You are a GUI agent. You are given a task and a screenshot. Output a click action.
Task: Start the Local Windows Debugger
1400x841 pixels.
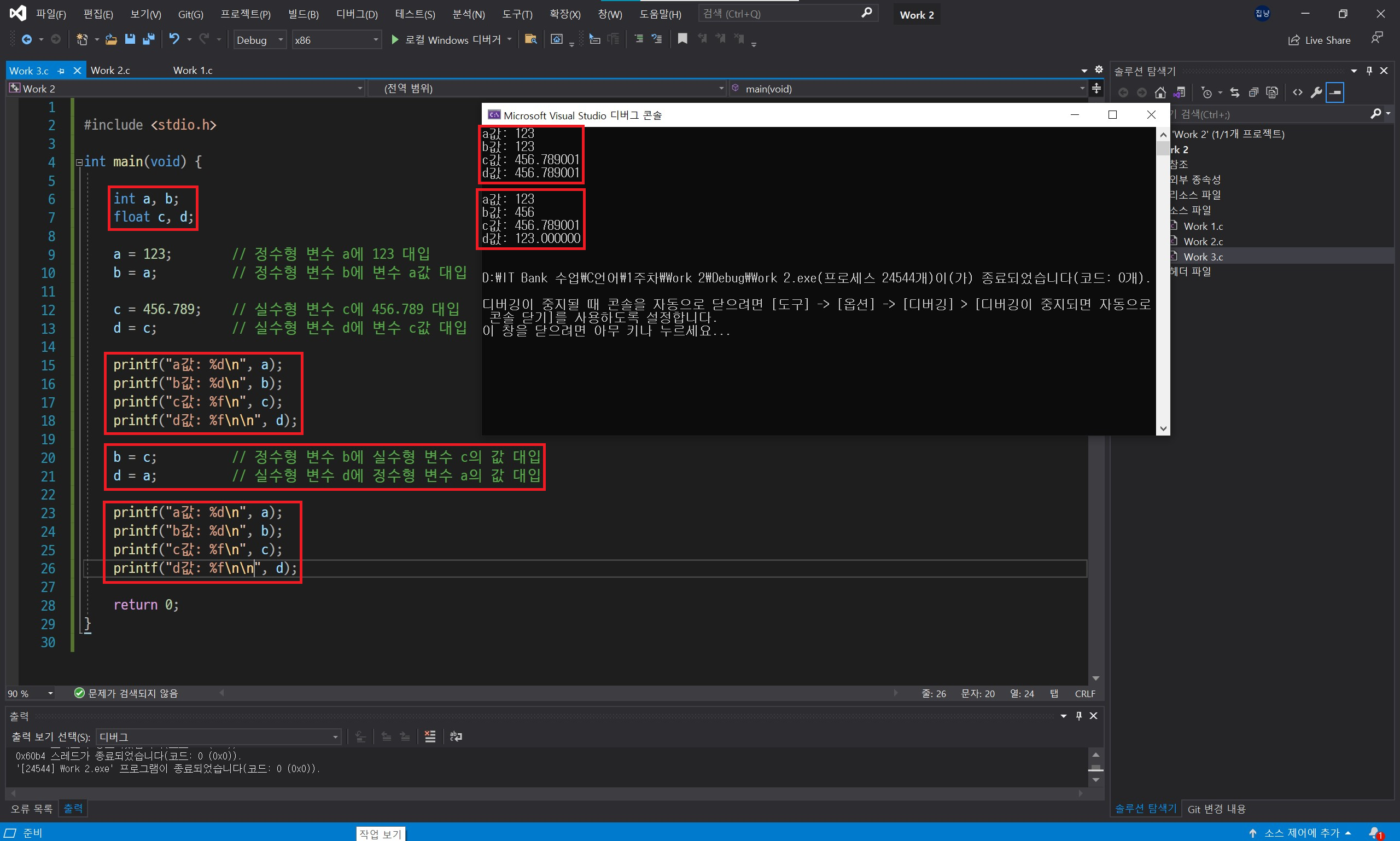446,39
